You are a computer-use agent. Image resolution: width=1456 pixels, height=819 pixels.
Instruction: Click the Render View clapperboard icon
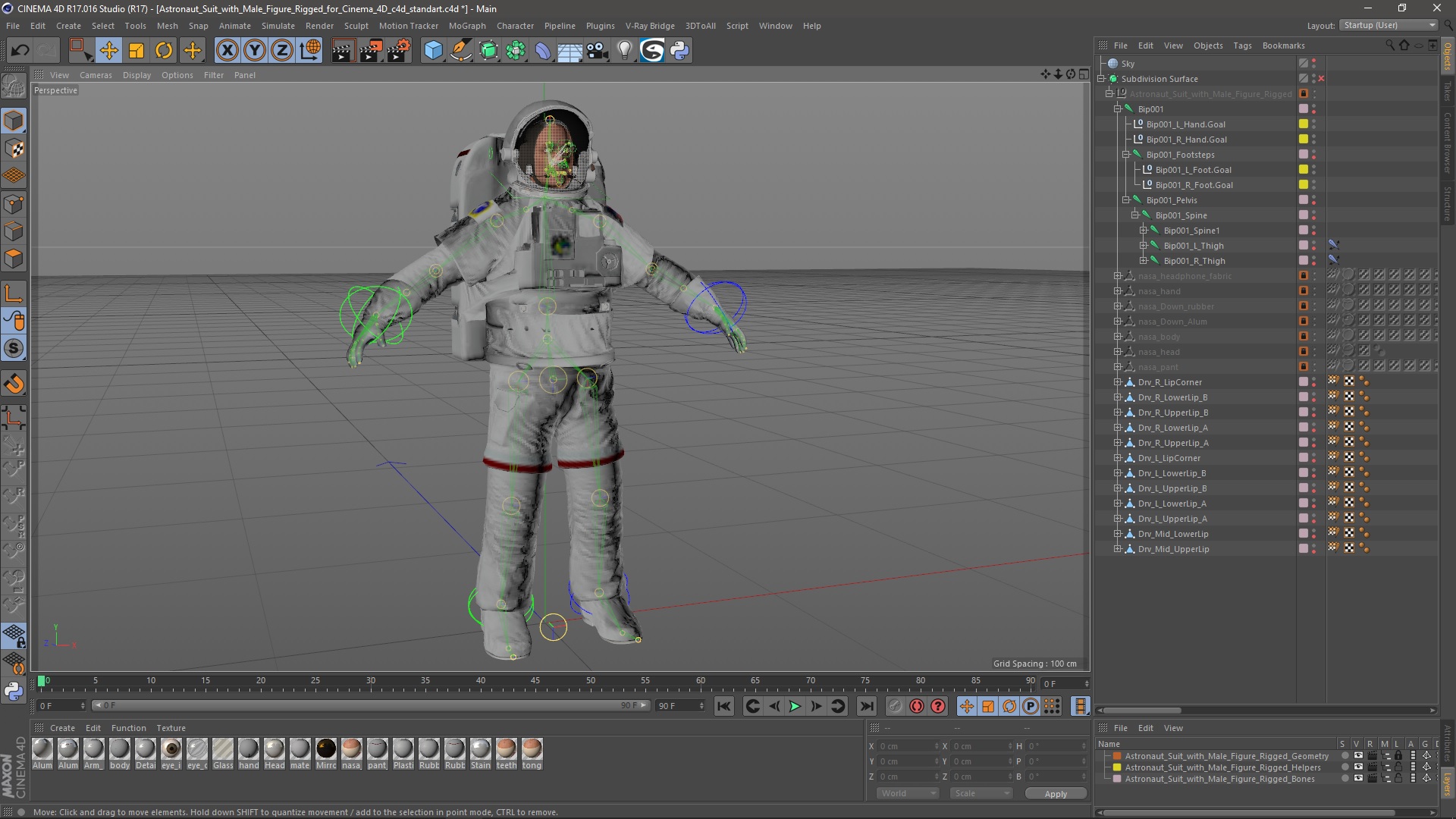point(343,51)
